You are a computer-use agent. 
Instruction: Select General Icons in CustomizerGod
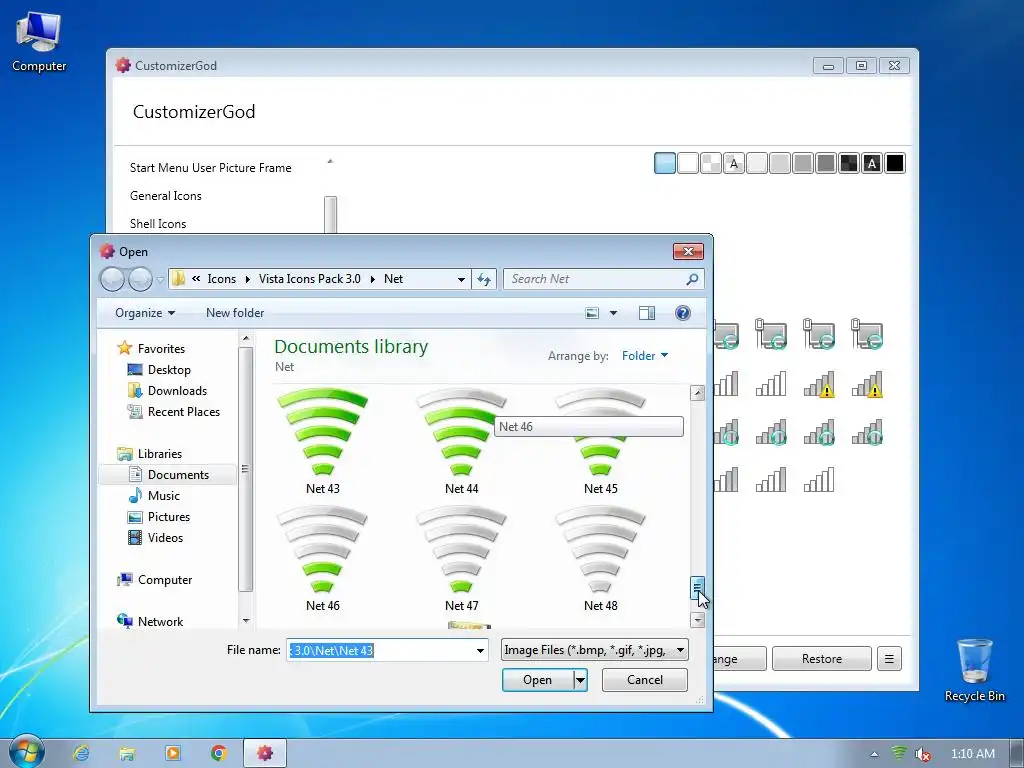[x=166, y=196]
